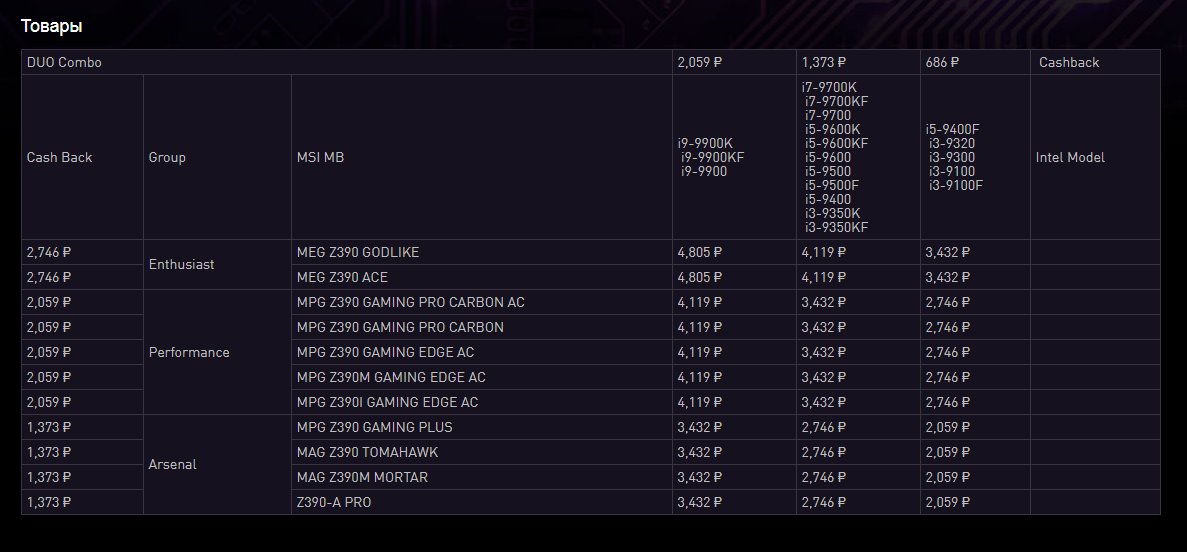
Task: Click the 'Товары' heading
Action: [x=51, y=27]
